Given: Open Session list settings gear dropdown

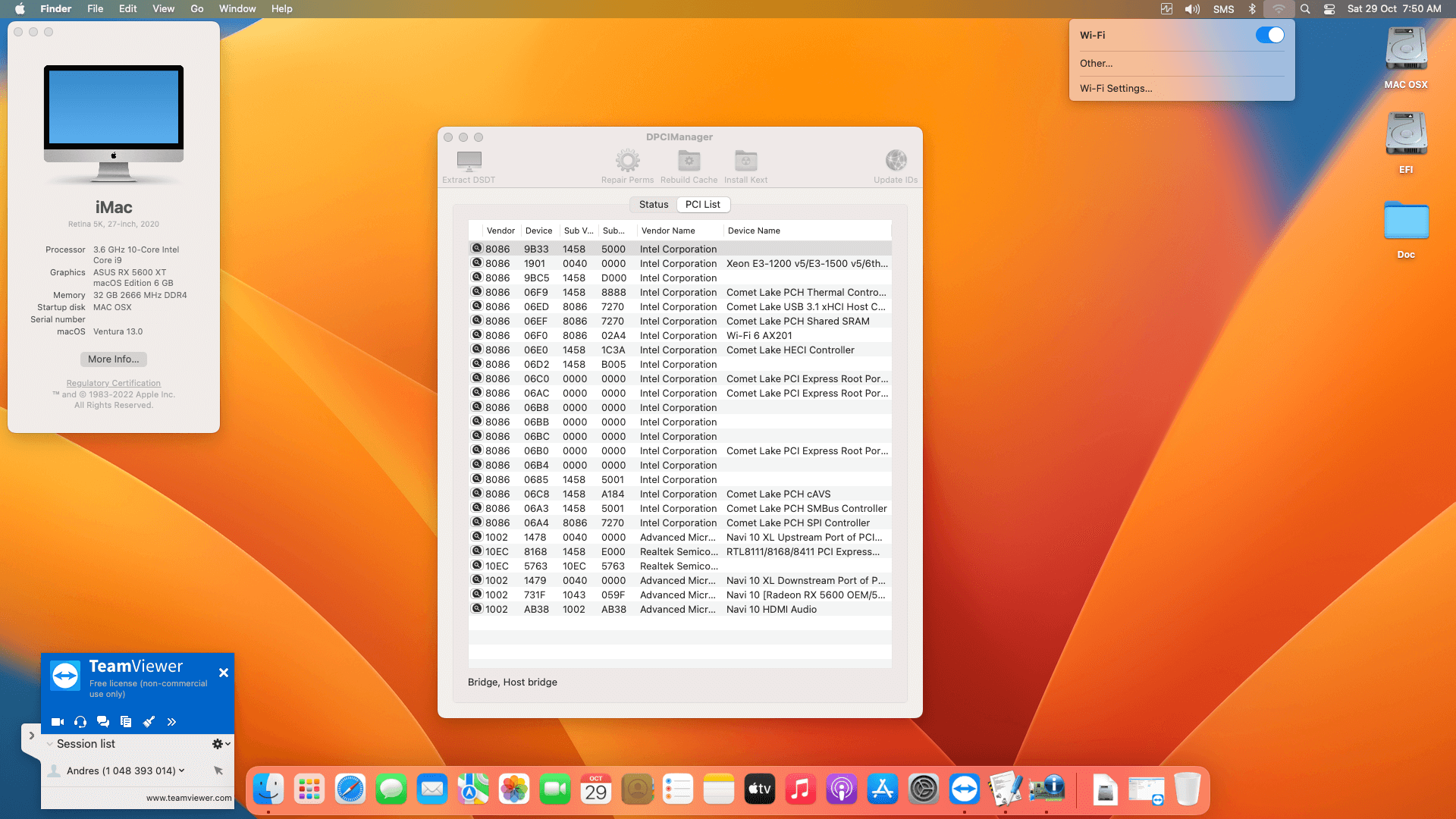Looking at the screenshot, I should click(x=221, y=744).
